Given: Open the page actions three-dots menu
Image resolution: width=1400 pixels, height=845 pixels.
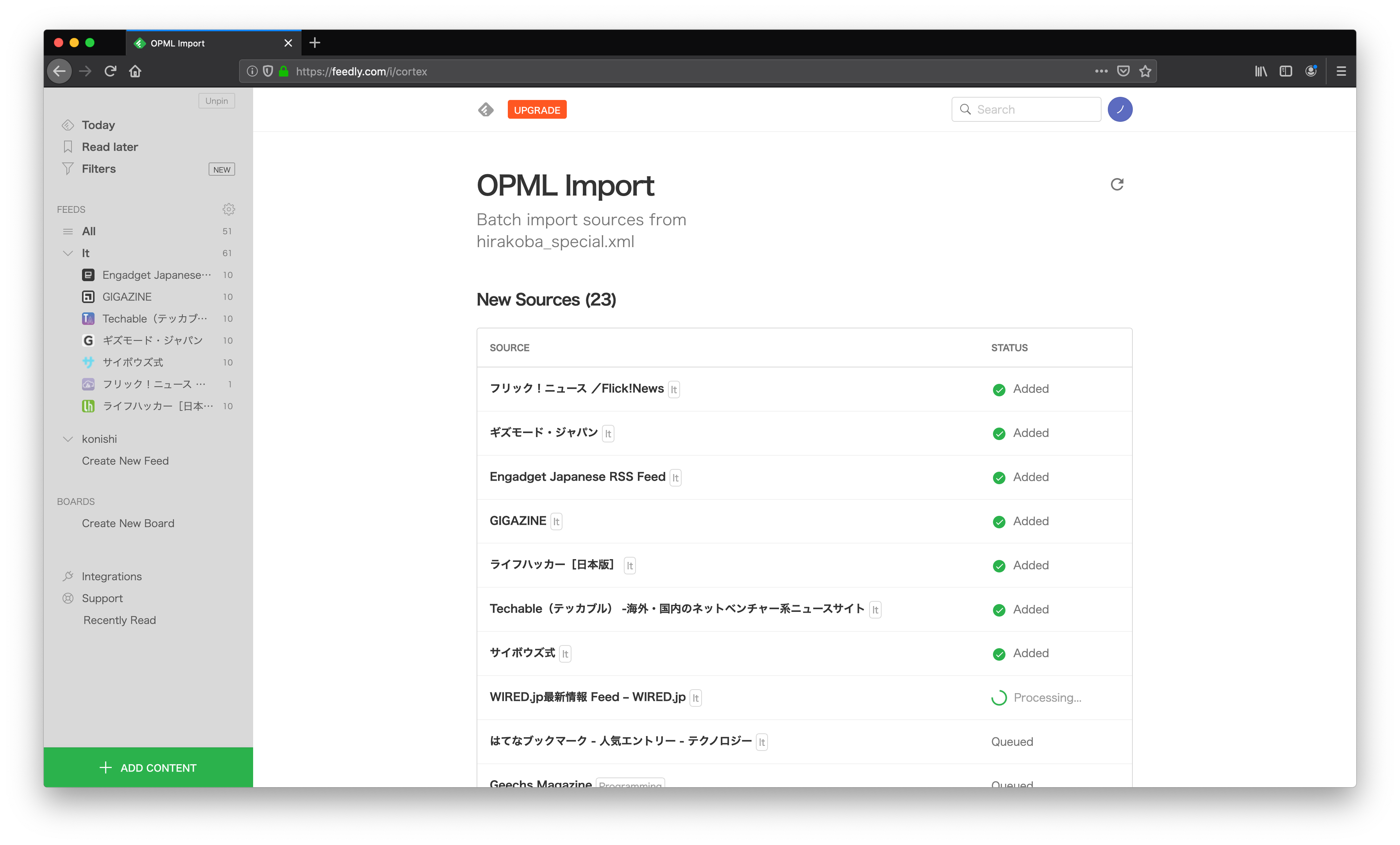Looking at the screenshot, I should [1100, 71].
